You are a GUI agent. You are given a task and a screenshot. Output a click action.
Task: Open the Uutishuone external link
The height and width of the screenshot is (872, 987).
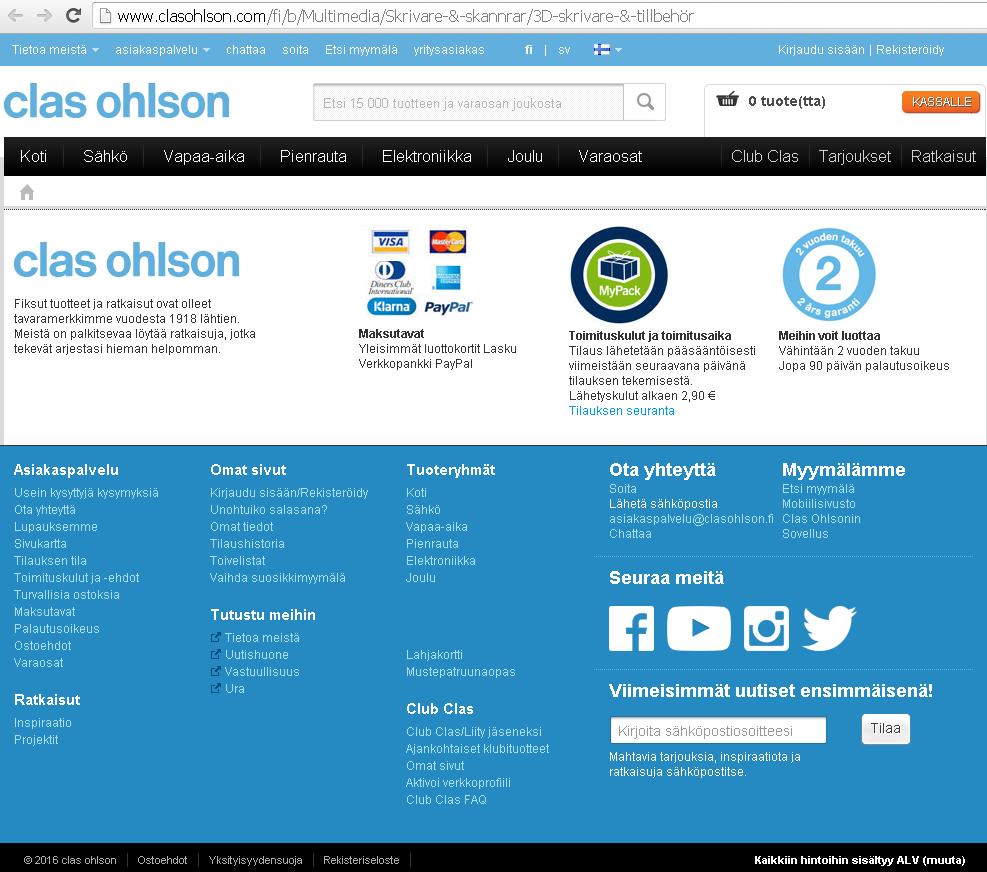click(x=256, y=655)
